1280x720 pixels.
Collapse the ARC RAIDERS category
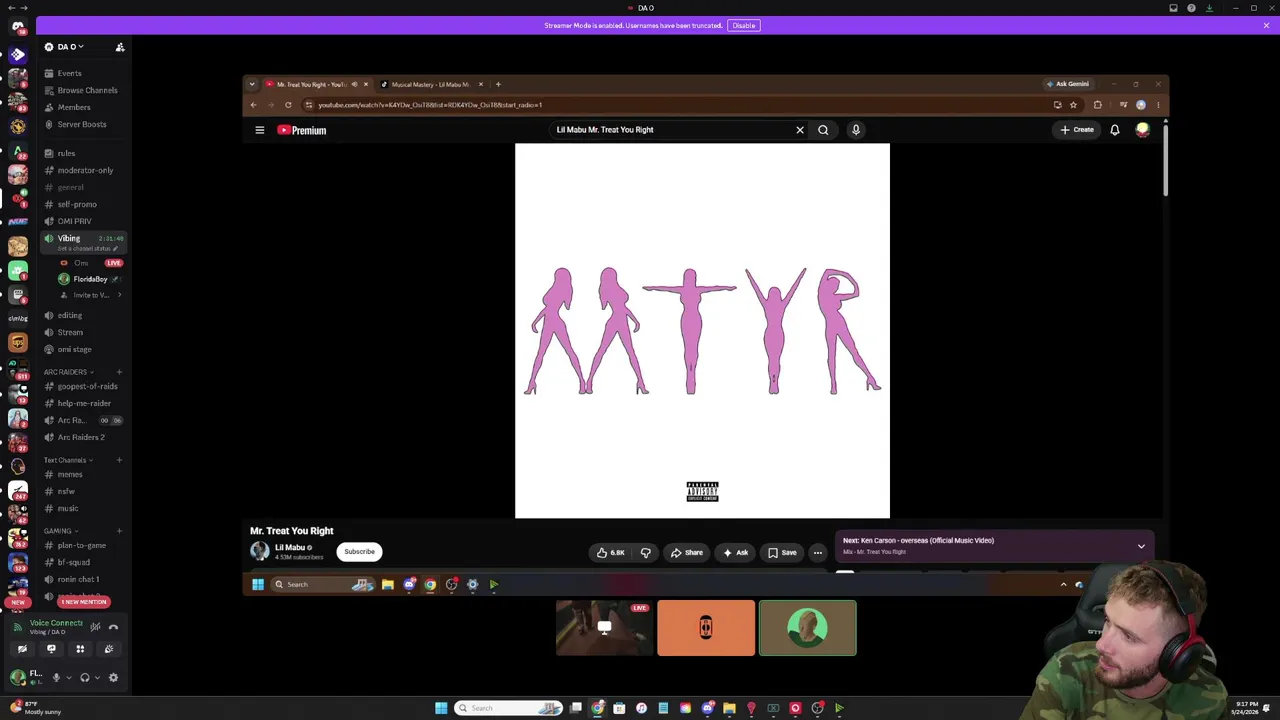[x=68, y=372]
